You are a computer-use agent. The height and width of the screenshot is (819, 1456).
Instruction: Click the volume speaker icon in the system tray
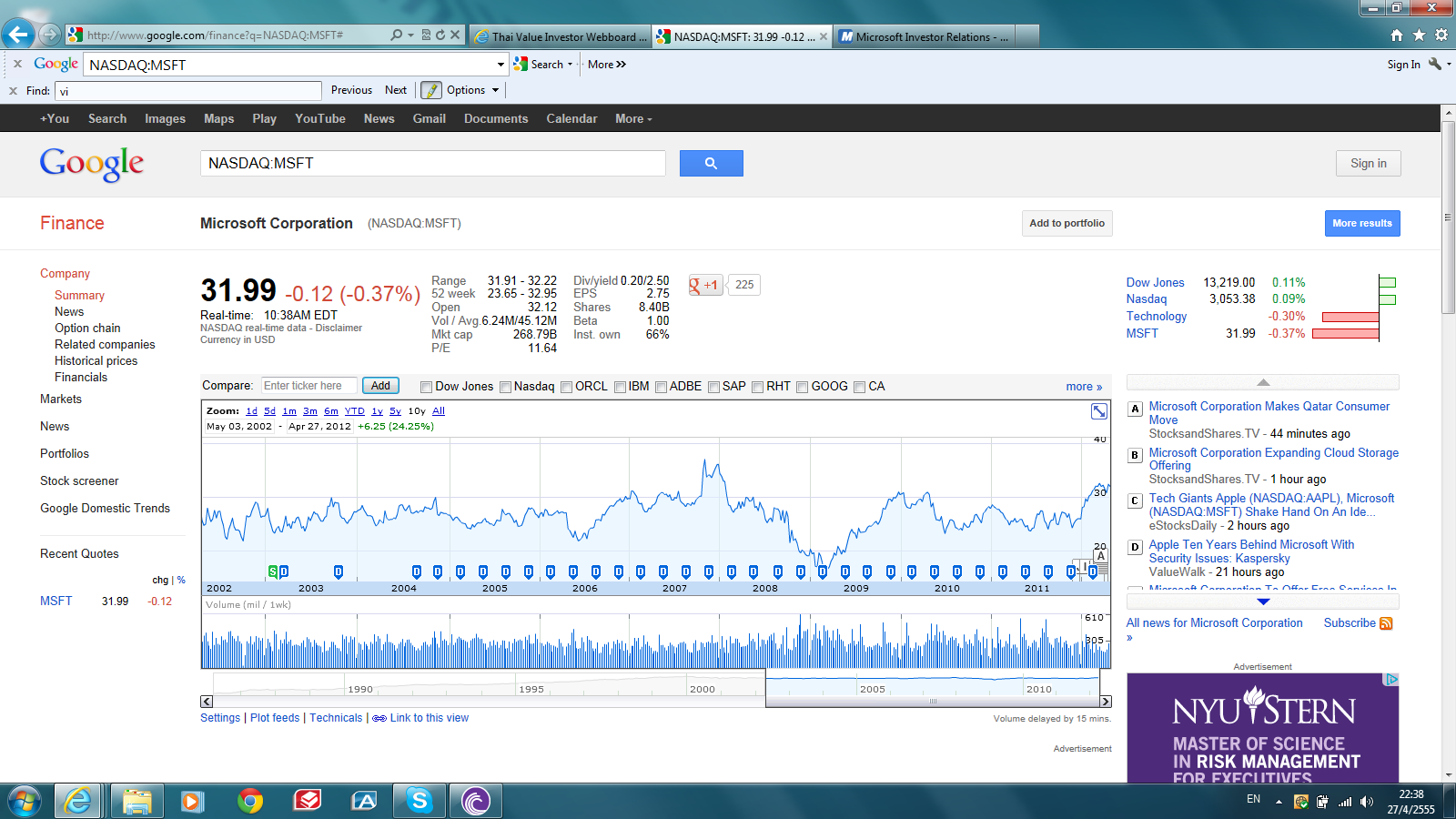[x=1367, y=802]
